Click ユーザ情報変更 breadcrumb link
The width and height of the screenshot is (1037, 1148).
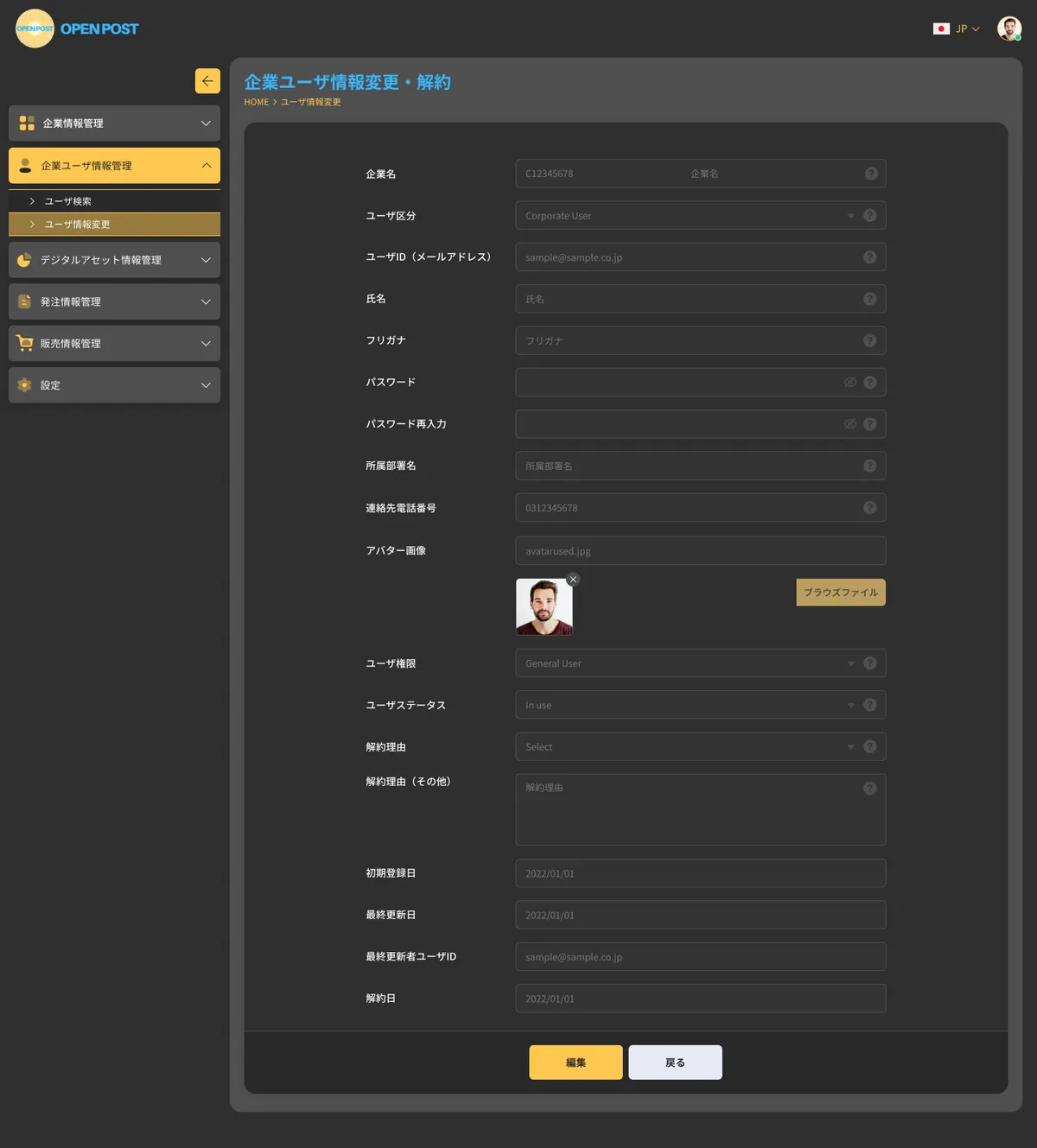click(x=310, y=102)
